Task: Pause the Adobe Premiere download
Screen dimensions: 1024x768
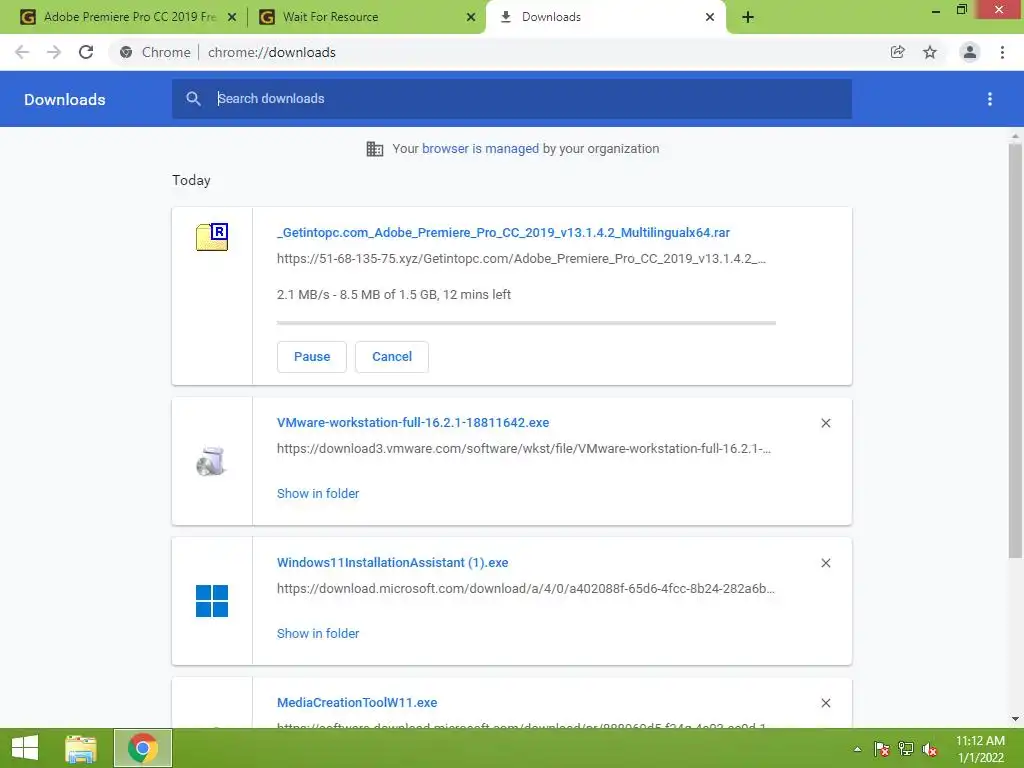Action: [x=312, y=357]
